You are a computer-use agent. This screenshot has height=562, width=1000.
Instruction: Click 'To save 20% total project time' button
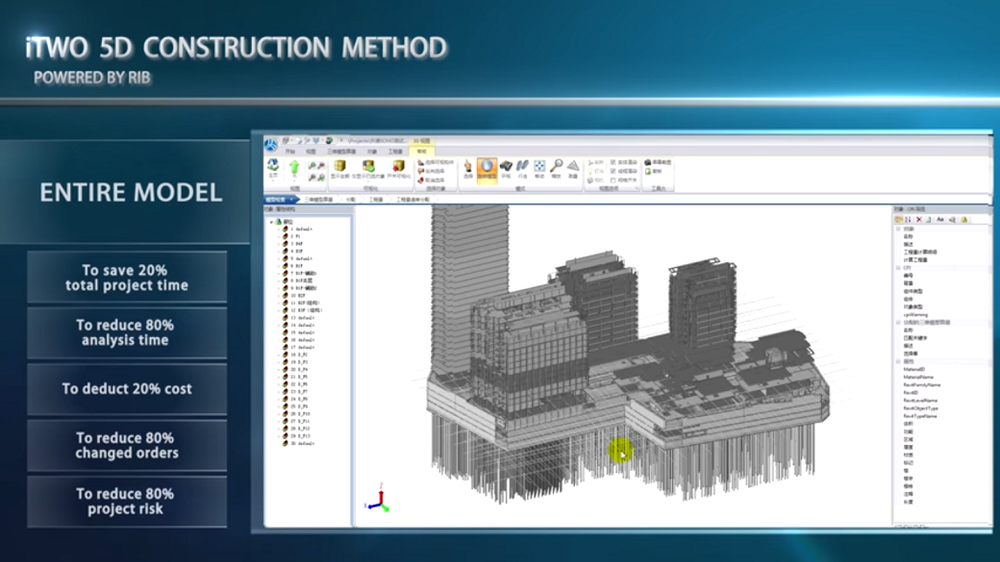point(127,277)
